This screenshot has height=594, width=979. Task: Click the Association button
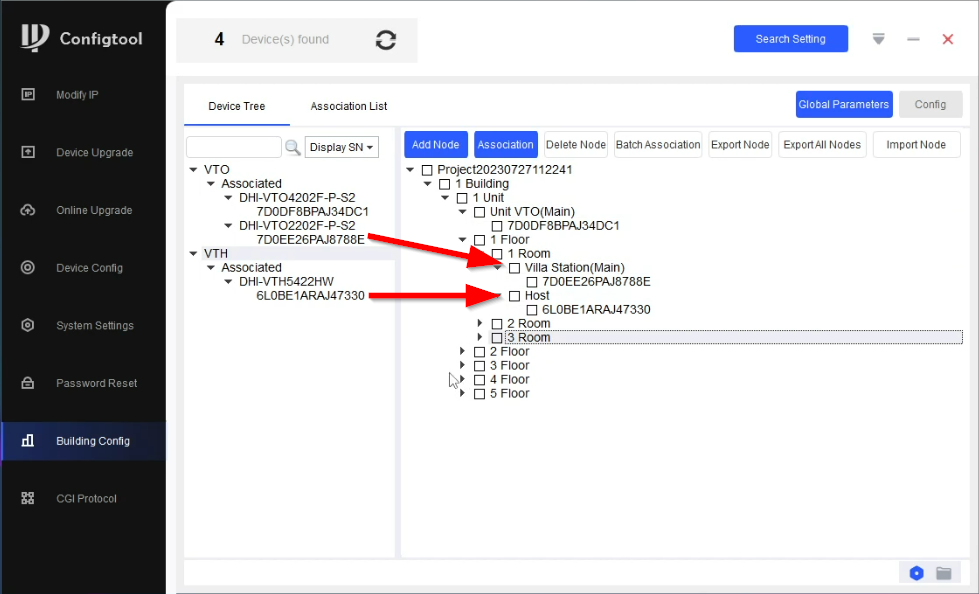click(506, 144)
